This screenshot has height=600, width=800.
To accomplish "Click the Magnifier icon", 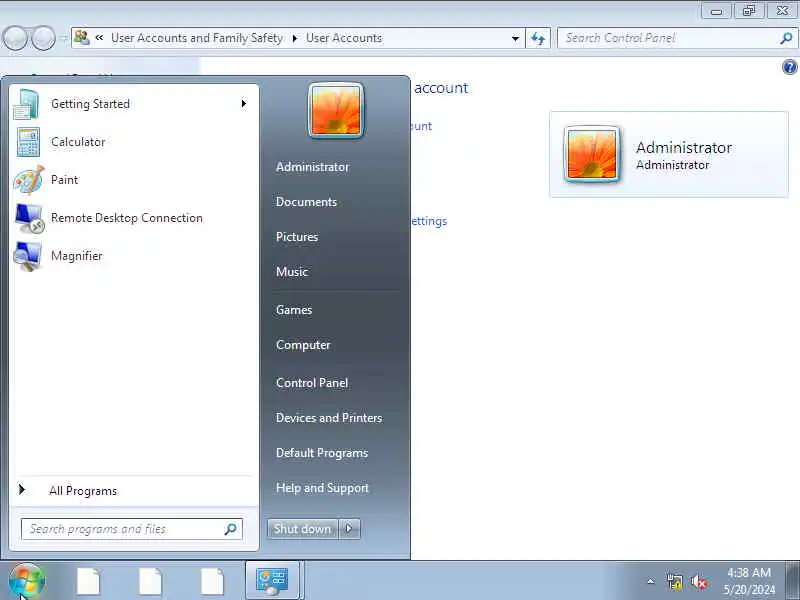I will coord(28,256).
